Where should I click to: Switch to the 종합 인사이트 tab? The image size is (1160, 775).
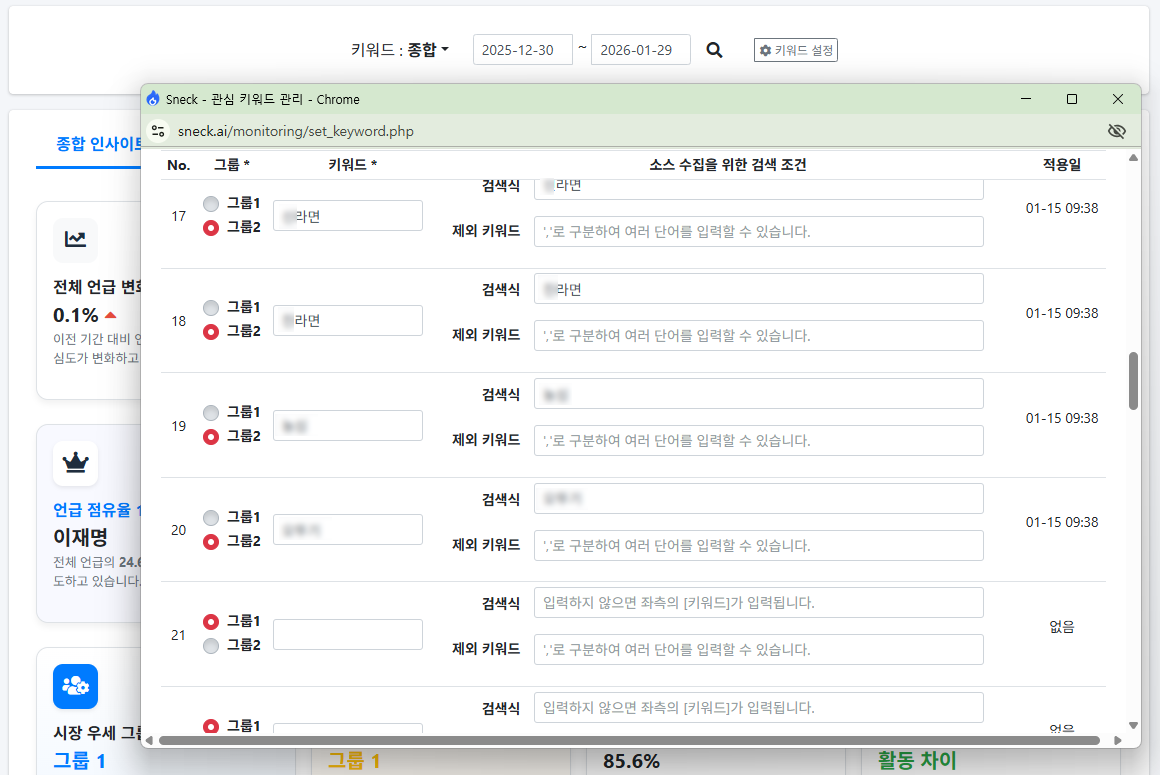pos(98,143)
